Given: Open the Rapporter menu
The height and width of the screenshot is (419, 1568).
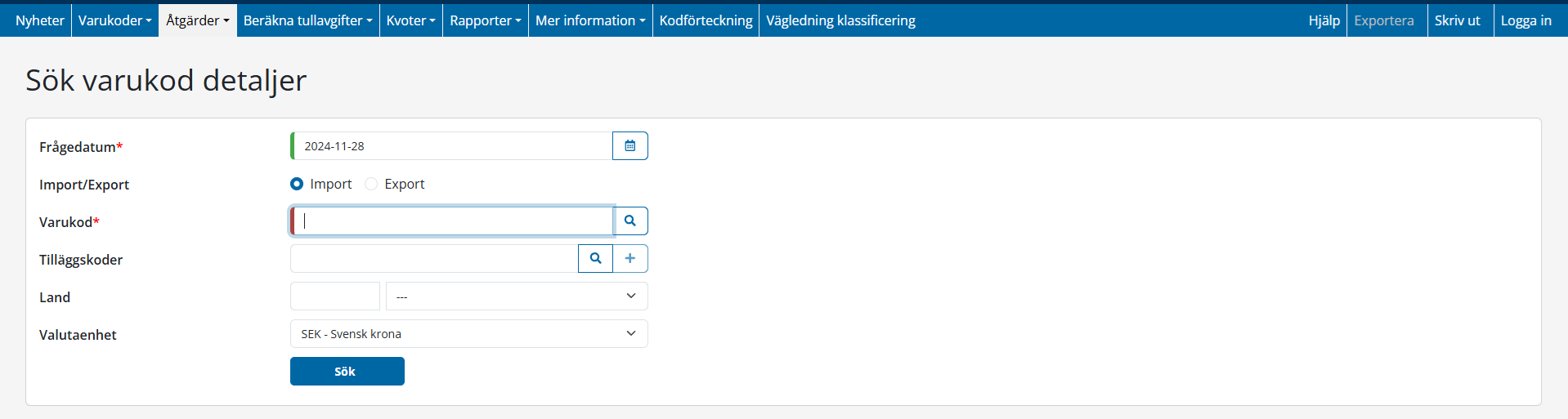Looking at the screenshot, I should pyautogui.click(x=485, y=20).
